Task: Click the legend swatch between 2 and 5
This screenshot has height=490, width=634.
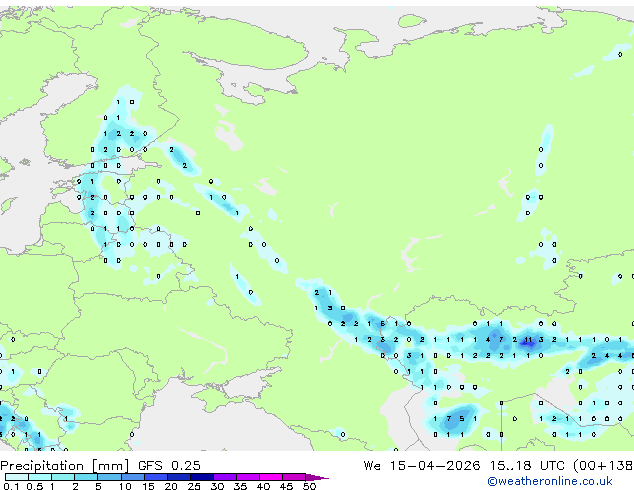Action: (86, 477)
